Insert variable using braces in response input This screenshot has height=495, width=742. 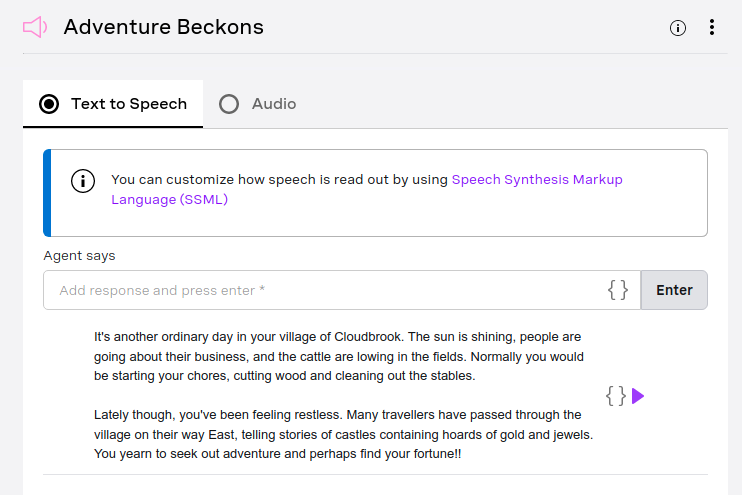[618, 290]
